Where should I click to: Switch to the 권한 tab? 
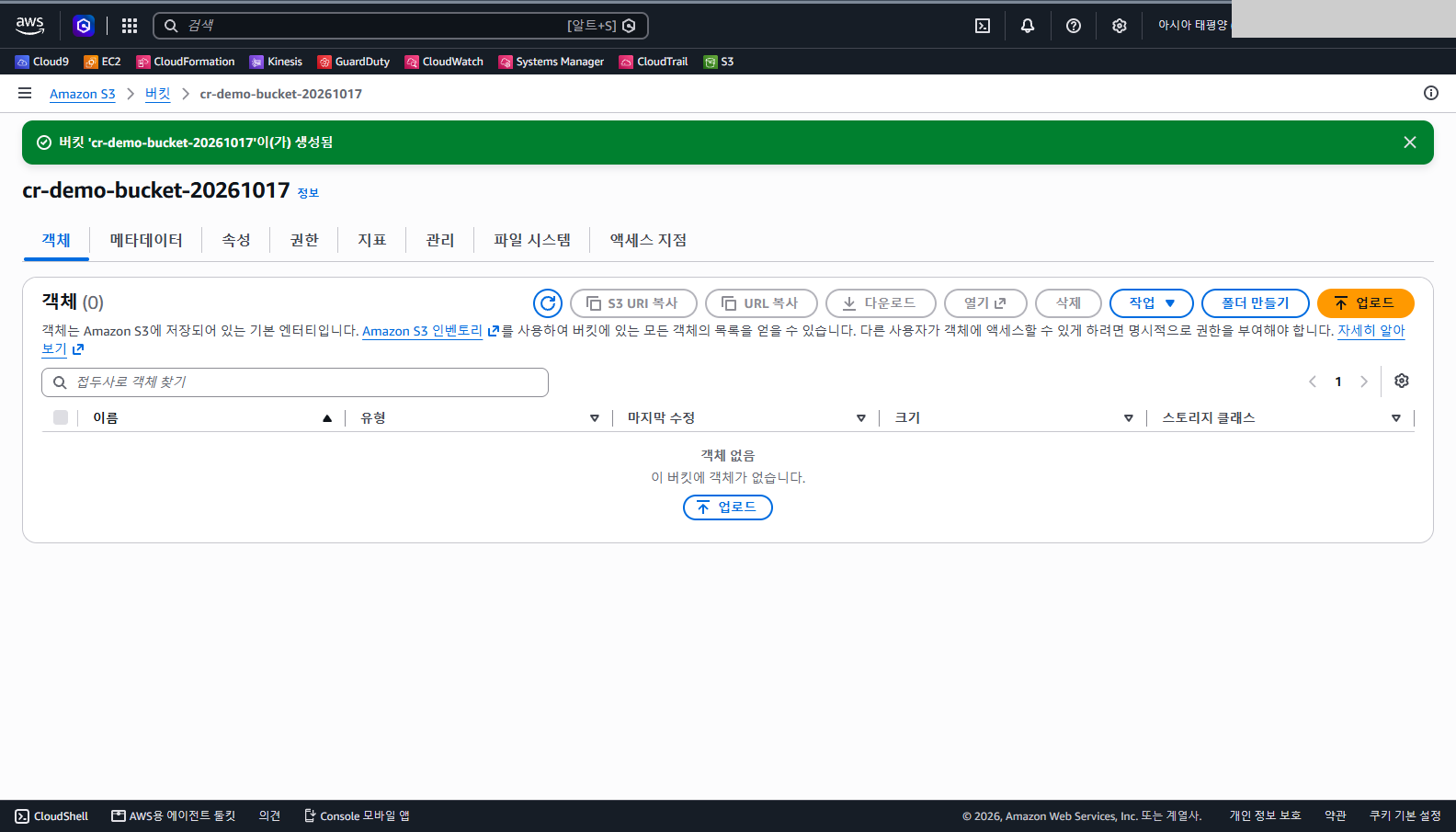pos(304,240)
